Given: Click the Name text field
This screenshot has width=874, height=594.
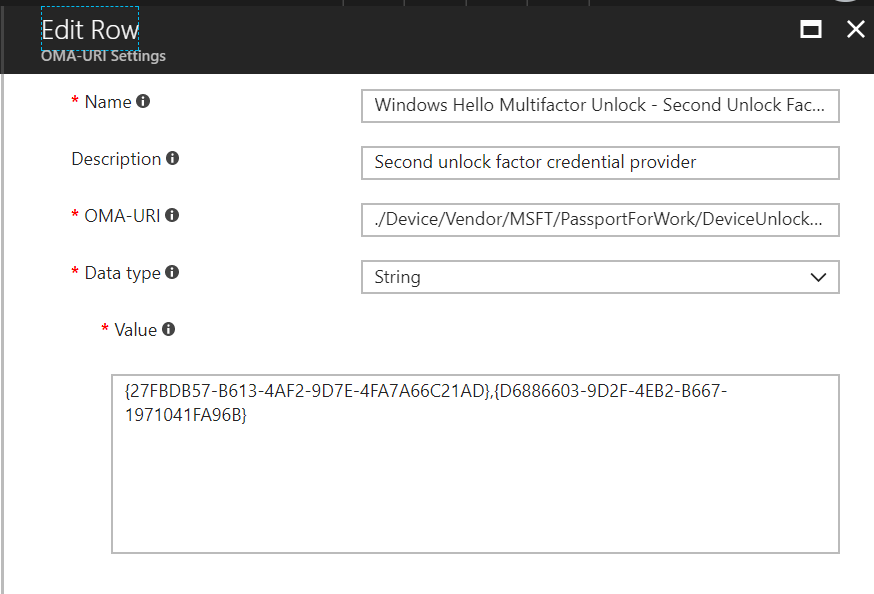Looking at the screenshot, I should [x=599, y=105].
